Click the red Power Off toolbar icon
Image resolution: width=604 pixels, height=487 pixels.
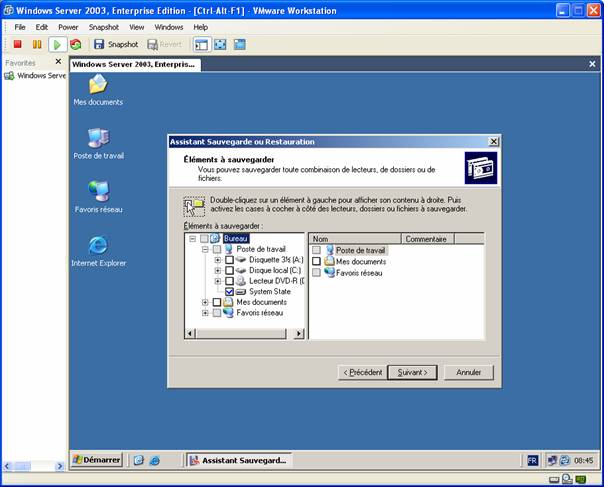pyautogui.click(x=17, y=44)
